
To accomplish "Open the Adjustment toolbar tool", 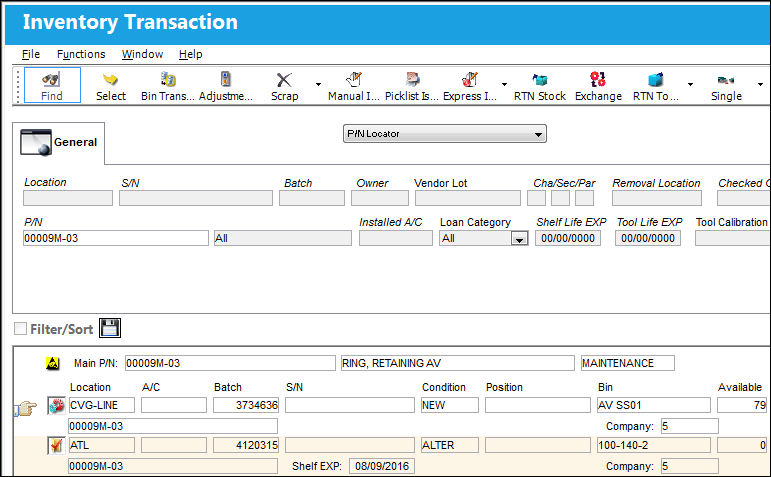I will [x=226, y=86].
